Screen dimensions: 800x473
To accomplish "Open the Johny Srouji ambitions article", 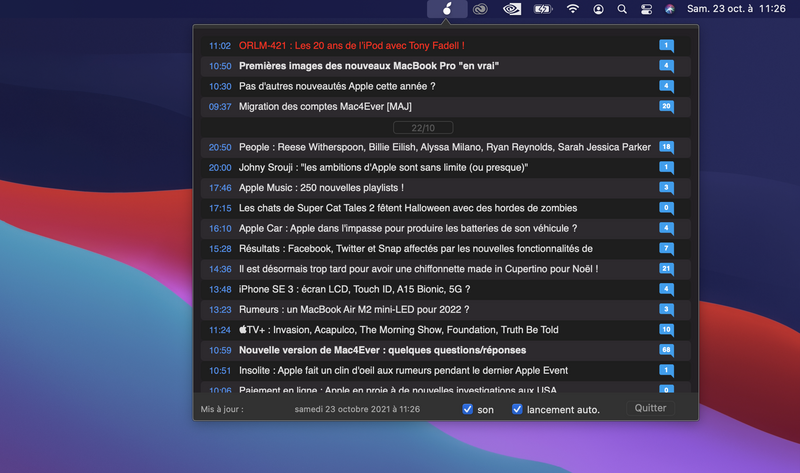I will point(383,167).
